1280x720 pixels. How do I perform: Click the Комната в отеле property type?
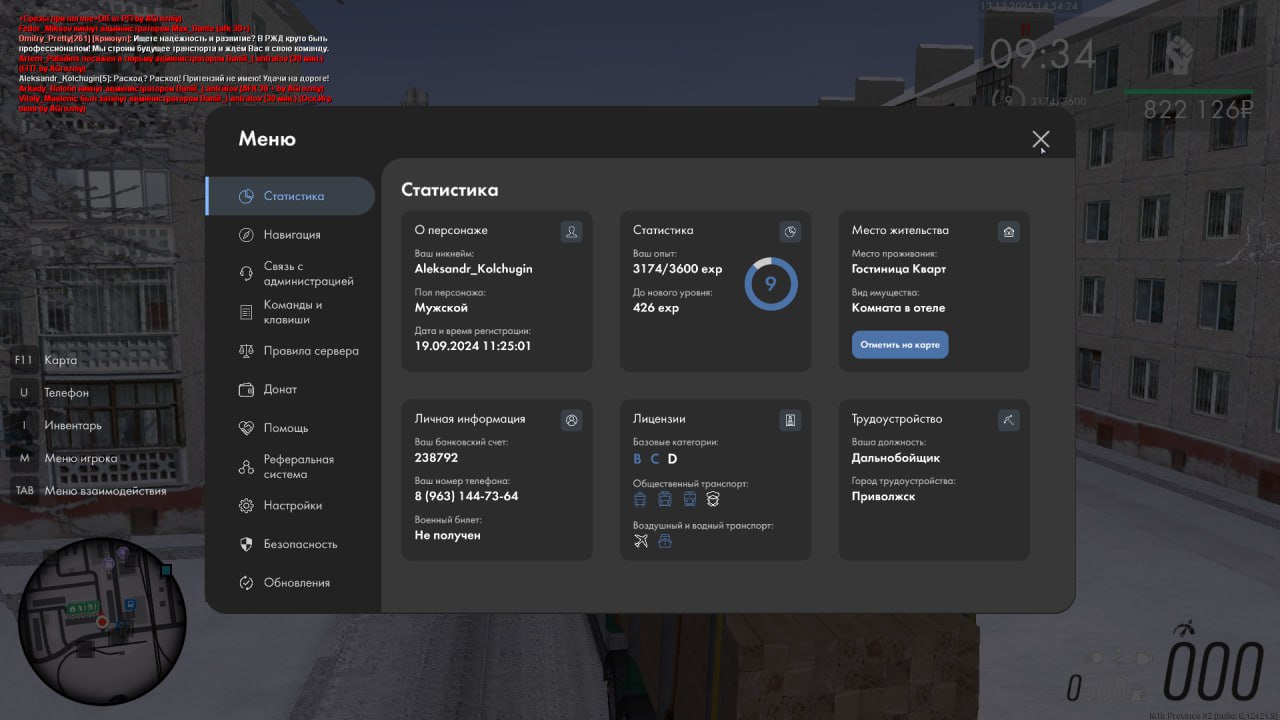(898, 307)
